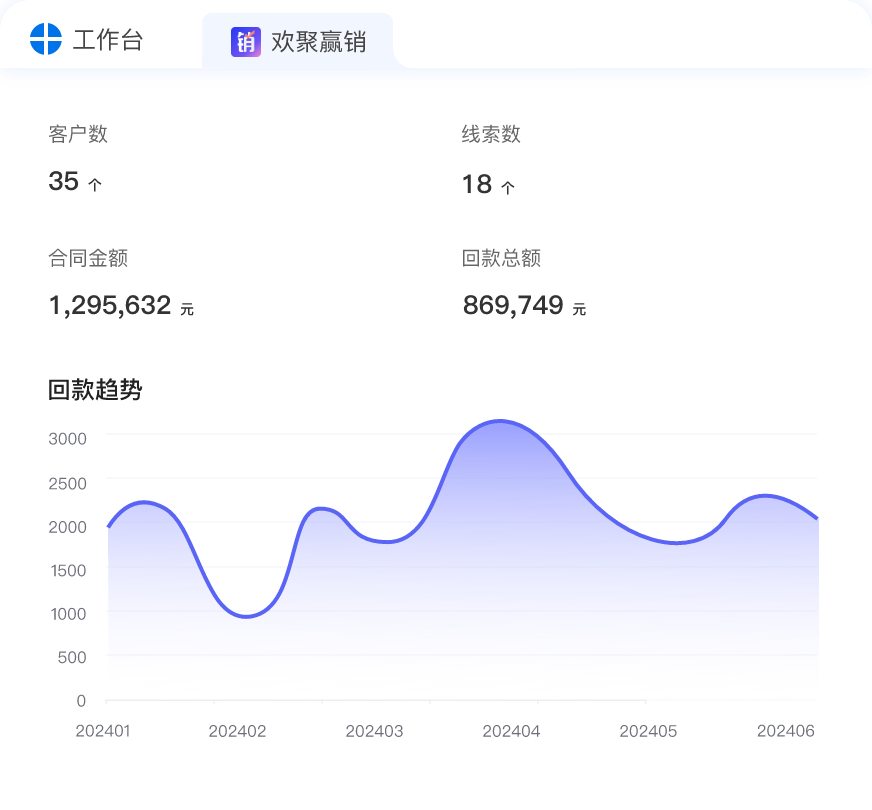The width and height of the screenshot is (872, 810).
Task: Click the 3000 y-axis label
Action: pos(68,439)
